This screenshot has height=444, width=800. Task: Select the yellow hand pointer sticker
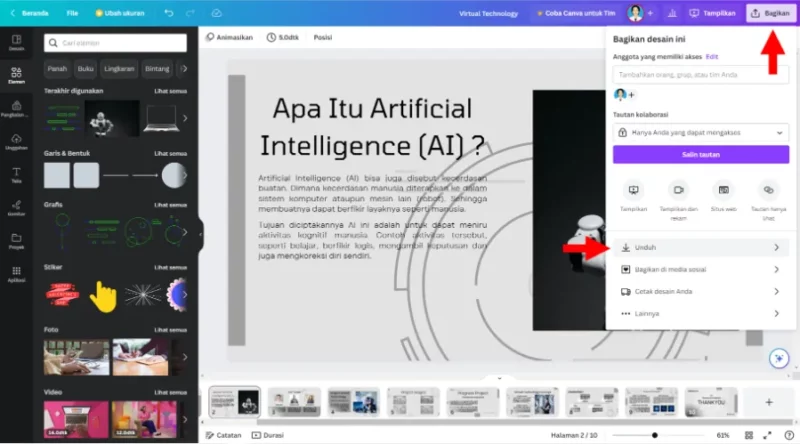103,297
